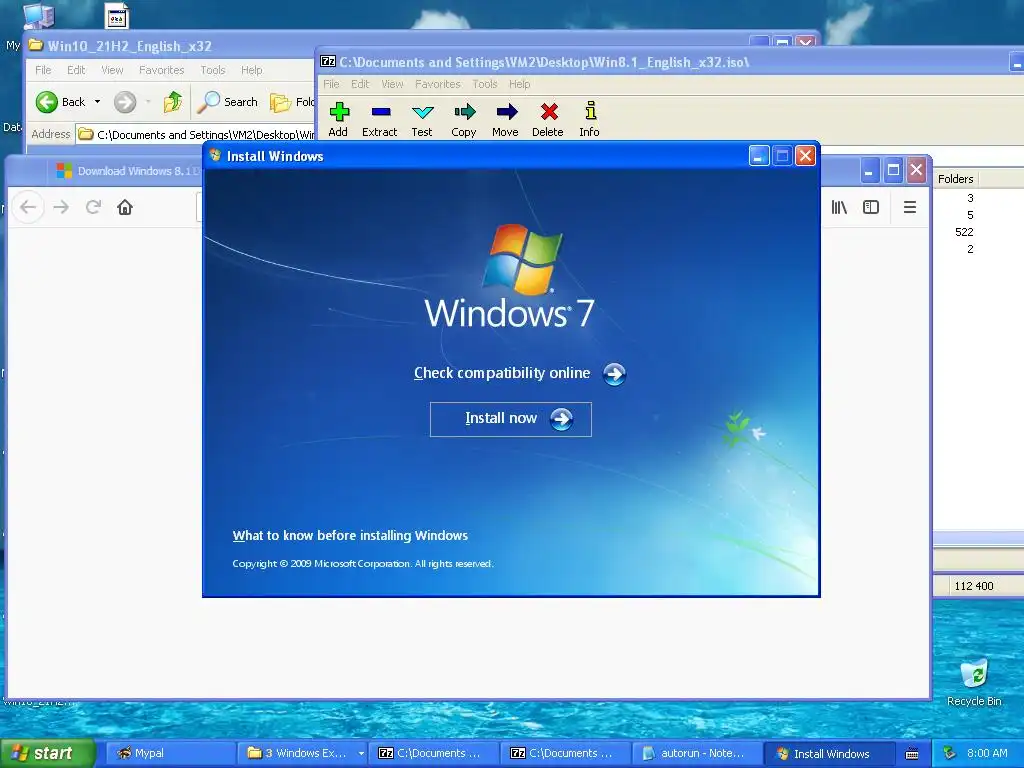
Task: Open the hamburger menu in Mypal browser
Action: coord(910,208)
